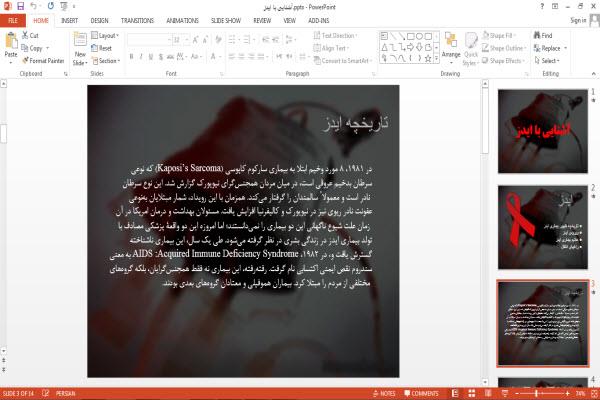Viewport: 600px width, 400px height.
Task: Open the Align Text dropdown
Action: click(331, 48)
